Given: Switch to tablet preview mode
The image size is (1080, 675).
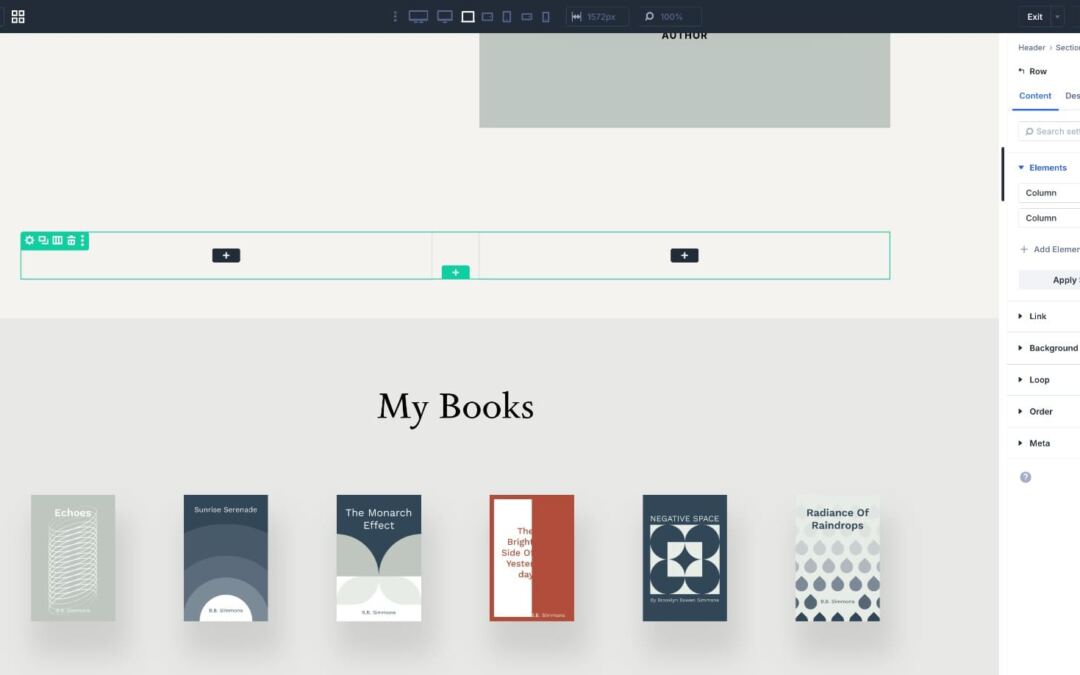Looking at the screenshot, I should 506,16.
